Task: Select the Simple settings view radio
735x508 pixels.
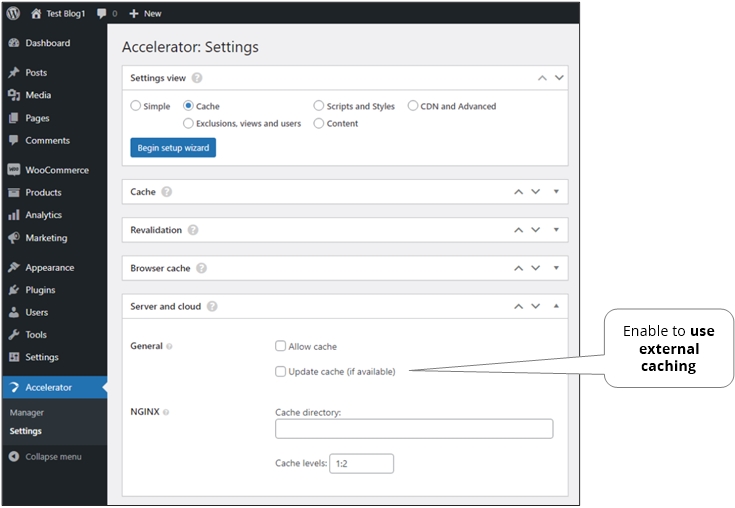Action: (135, 106)
